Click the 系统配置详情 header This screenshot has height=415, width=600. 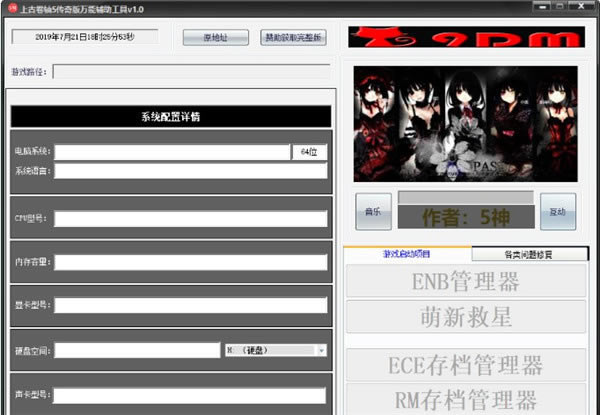pyautogui.click(x=171, y=117)
